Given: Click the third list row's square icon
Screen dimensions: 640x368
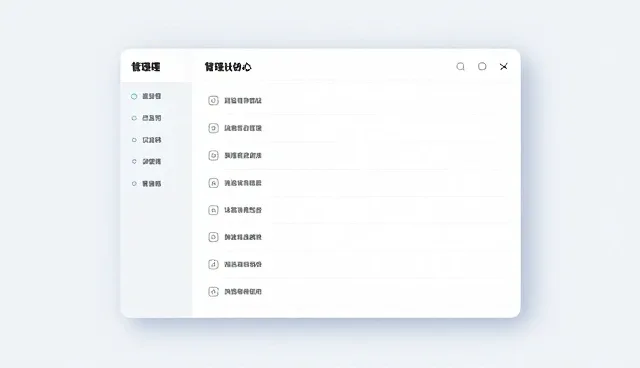Looking at the screenshot, I should click(x=213, y=155).
